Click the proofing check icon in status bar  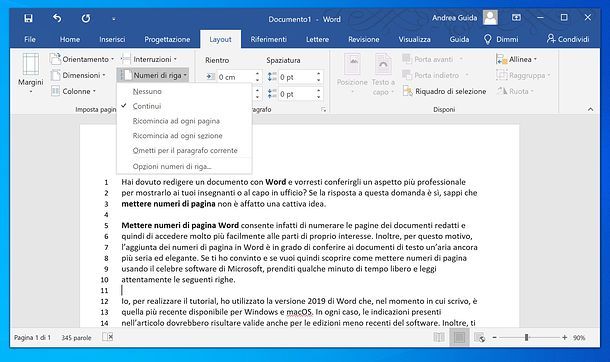(108, 337)
